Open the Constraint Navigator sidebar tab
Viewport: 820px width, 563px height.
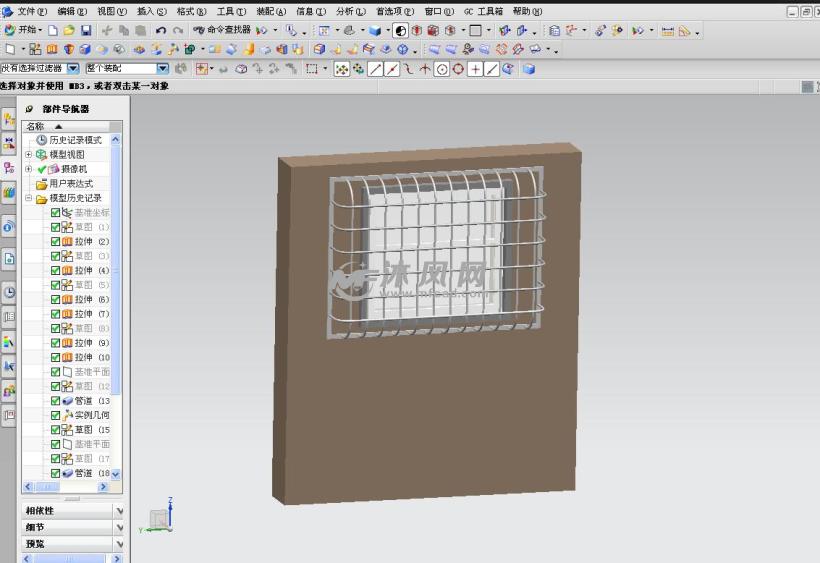pyautogui.click(x=9, y=143)
